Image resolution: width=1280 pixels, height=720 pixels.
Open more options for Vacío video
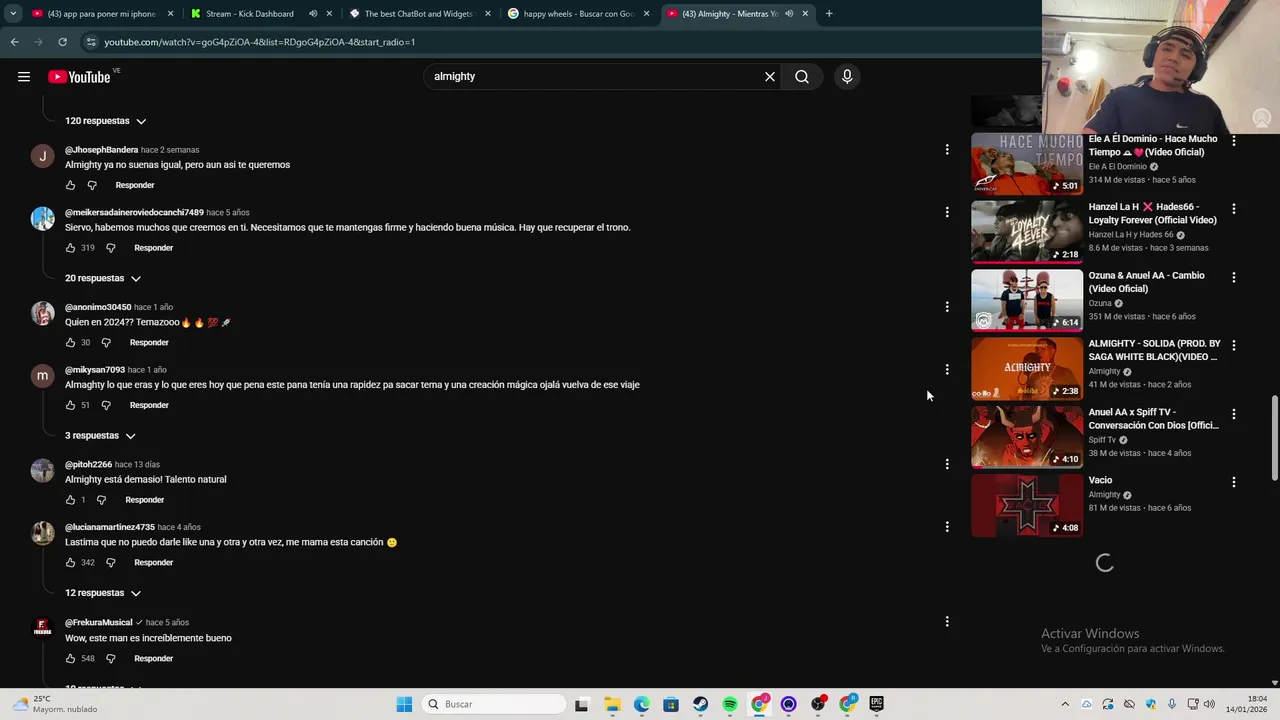pos(1233,482)
